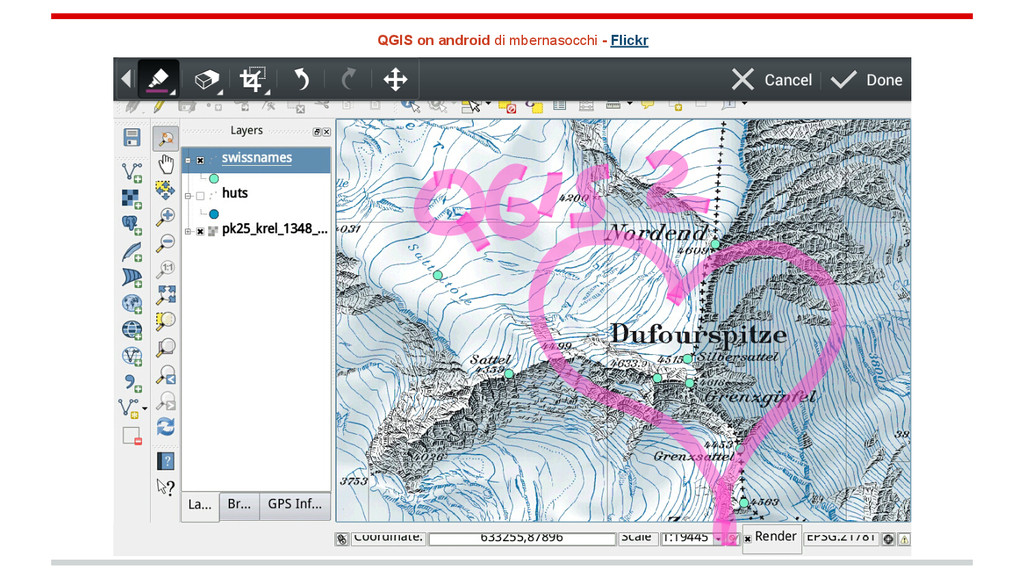This screenshot has width=1024, height=576.
Task: Zoom to native 1:1 resolution
Action: (x=166, y=269)
